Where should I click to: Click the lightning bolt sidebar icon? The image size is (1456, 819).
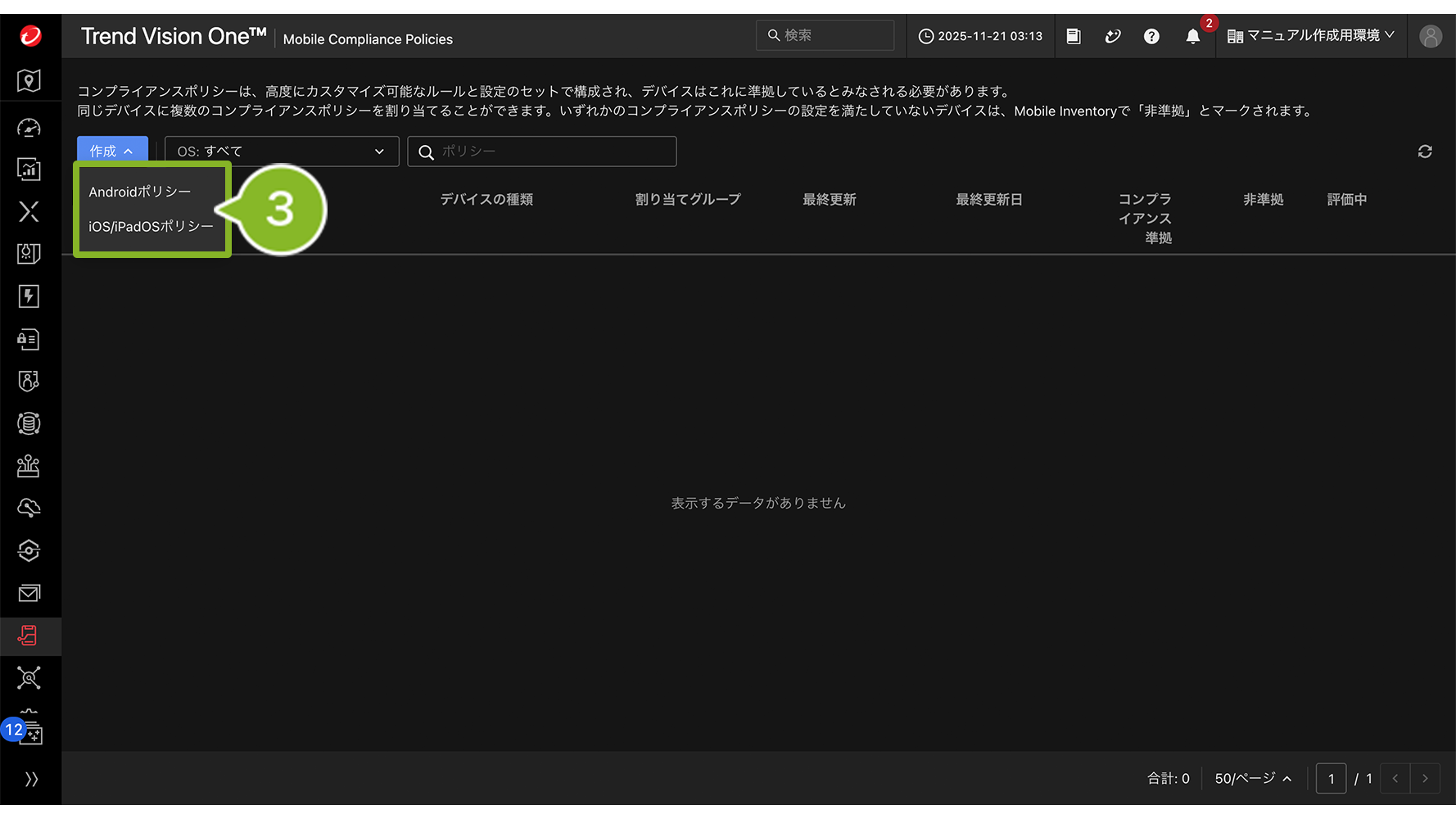(29, 296)
